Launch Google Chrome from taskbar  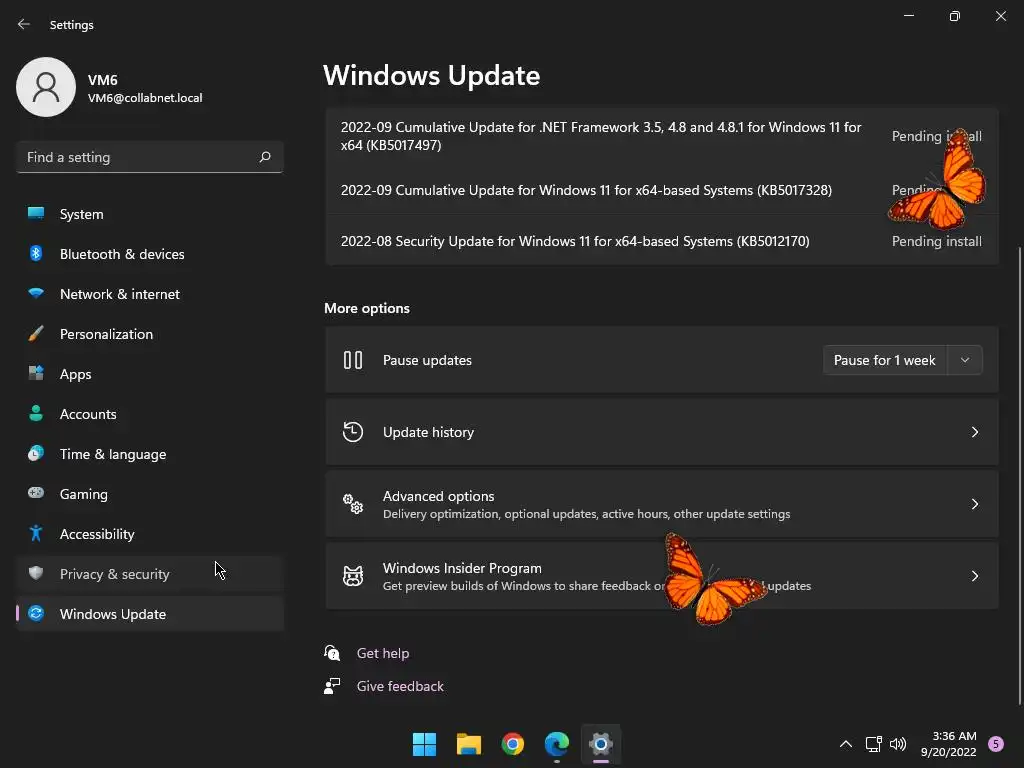(x=513, y=744)
